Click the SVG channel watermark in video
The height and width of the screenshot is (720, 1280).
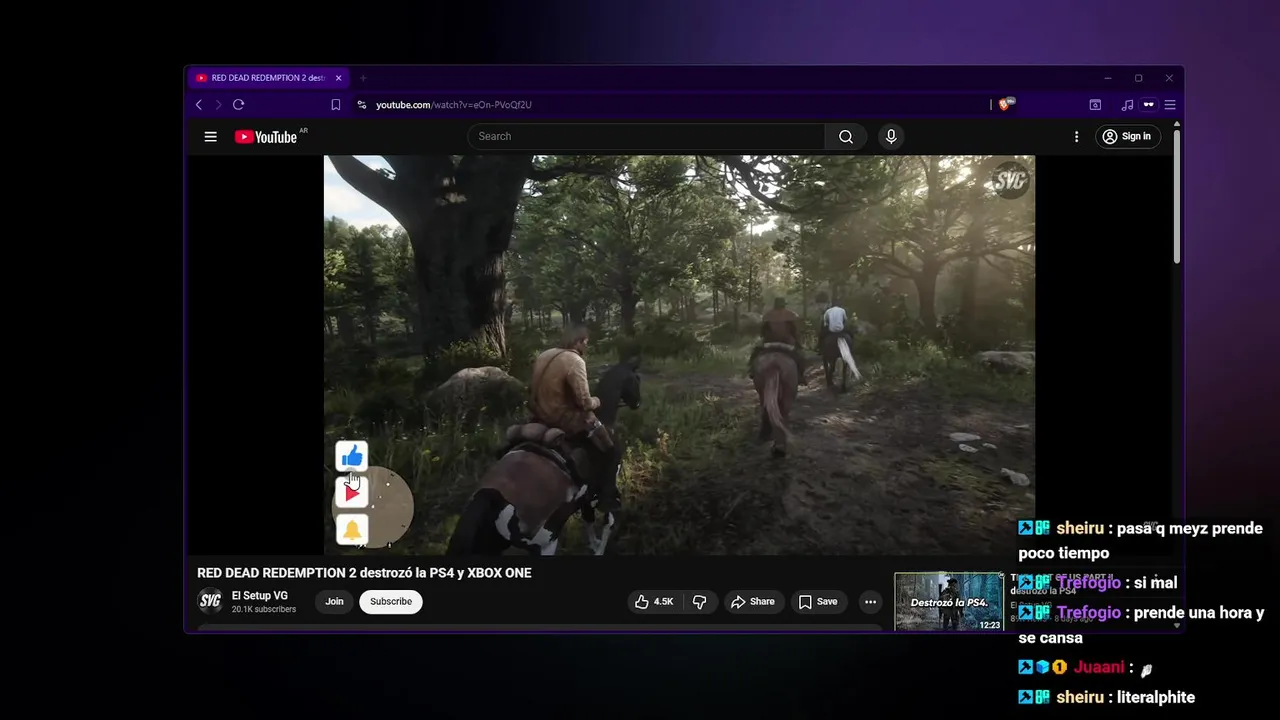click(1010, 180)
